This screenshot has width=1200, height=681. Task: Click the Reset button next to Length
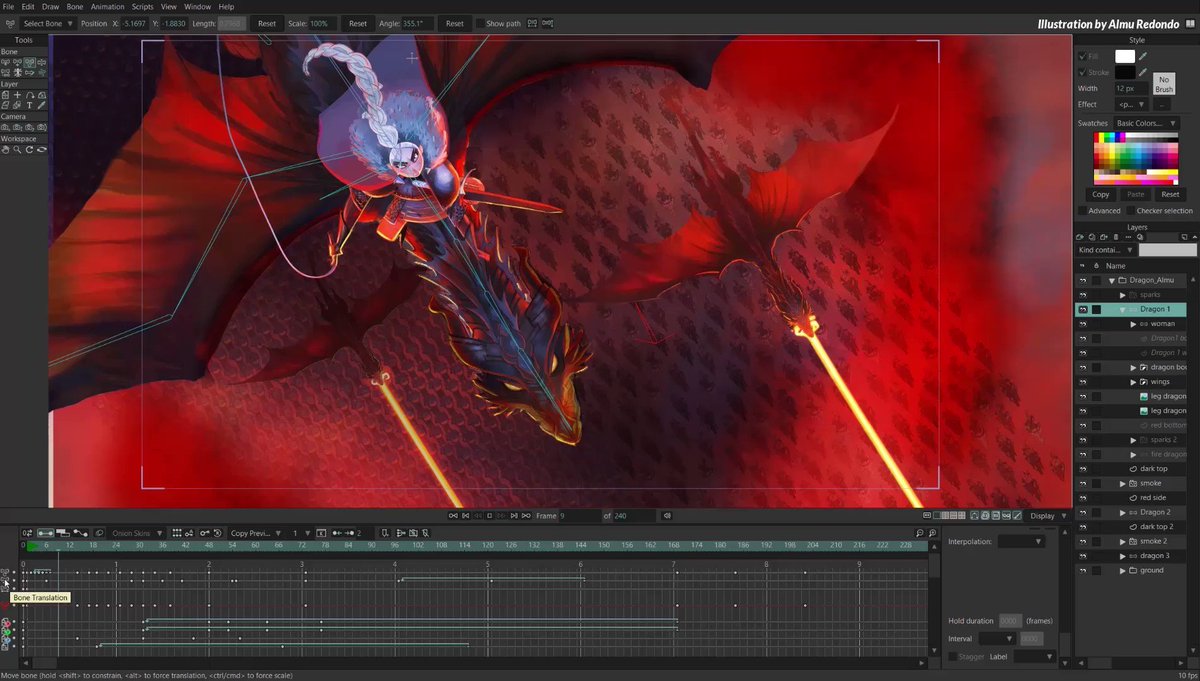click(x=267, y=23)
